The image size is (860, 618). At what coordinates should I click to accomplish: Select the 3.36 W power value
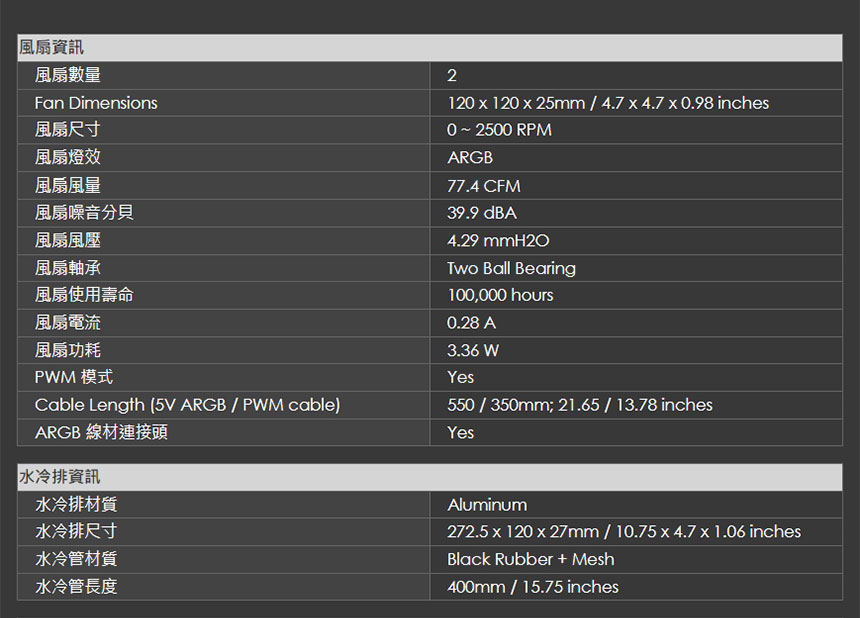pyautogui.click(x=473, y=350)
